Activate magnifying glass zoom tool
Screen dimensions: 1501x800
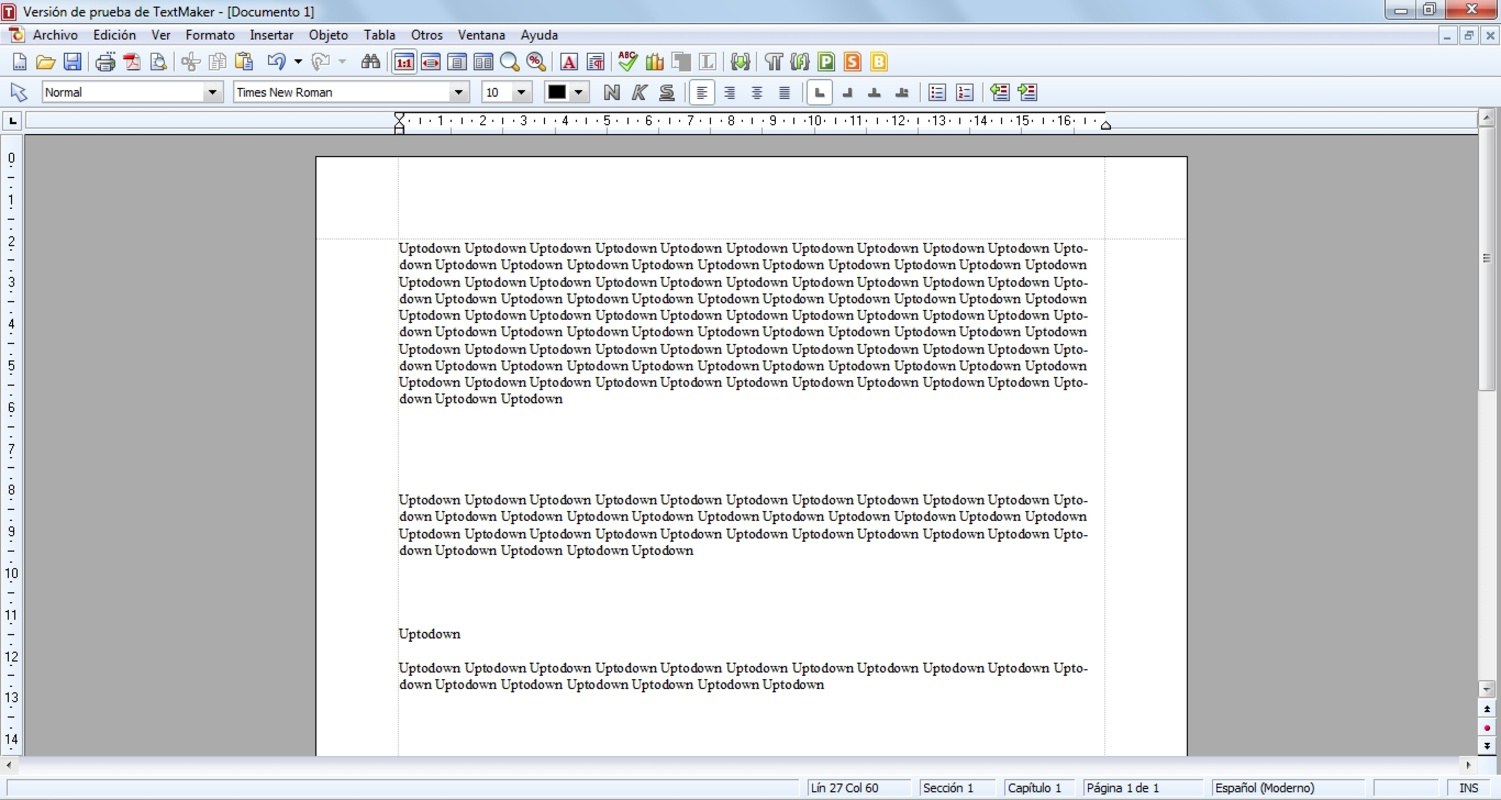pos(510,62)
